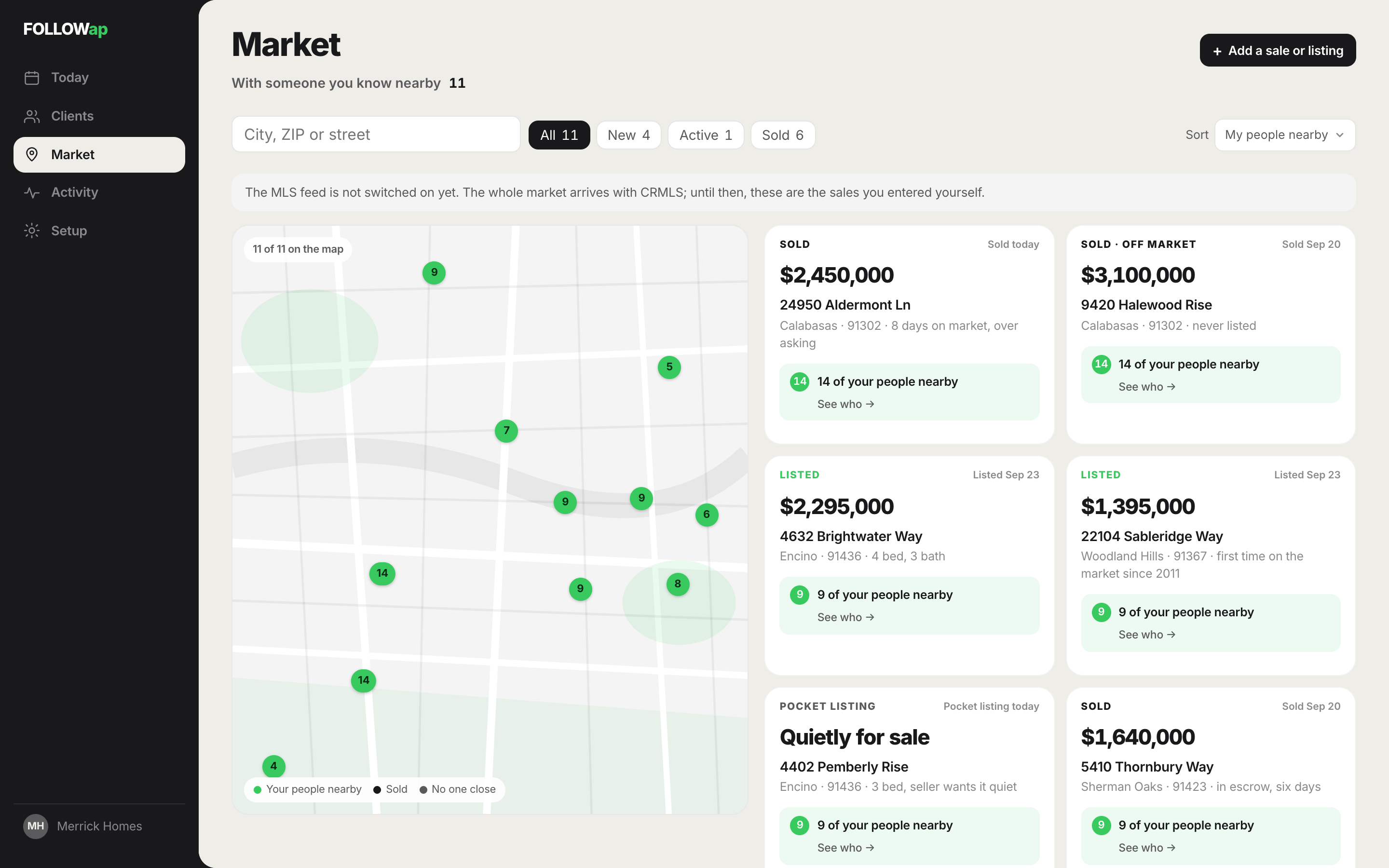
Task: Select map pin numbered 5
Action: pyautogui.click(x=669, y=367)
